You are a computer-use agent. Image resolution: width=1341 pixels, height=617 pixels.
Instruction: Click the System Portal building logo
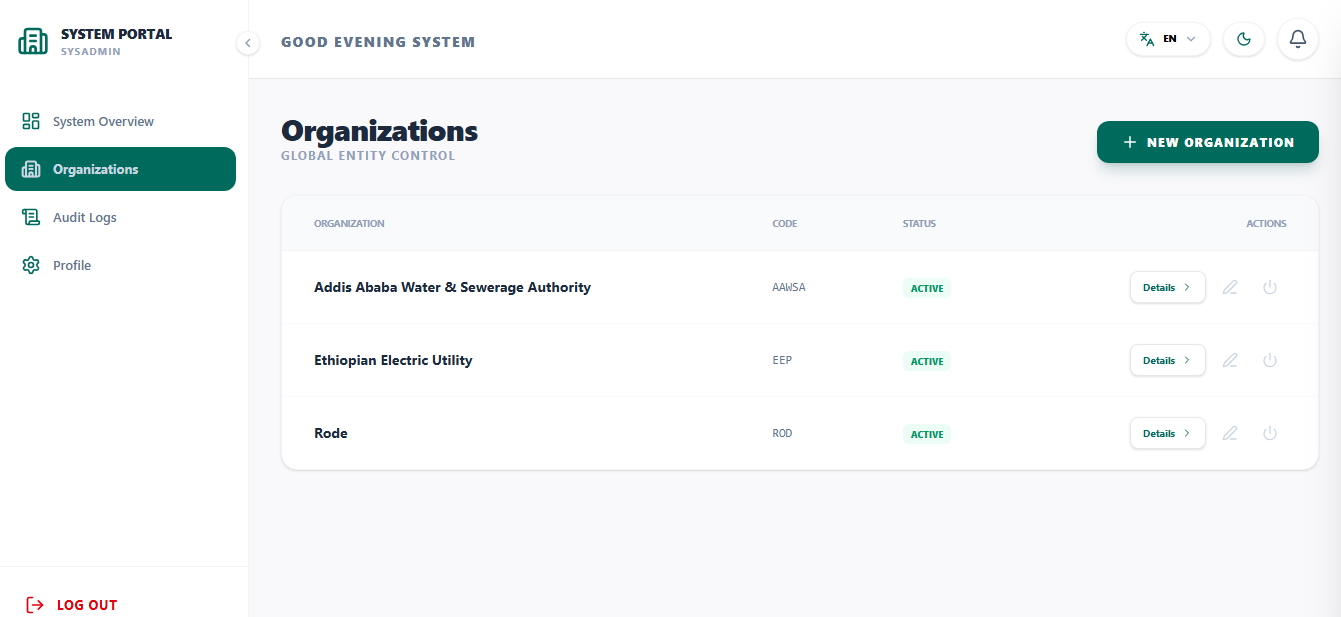33,41
